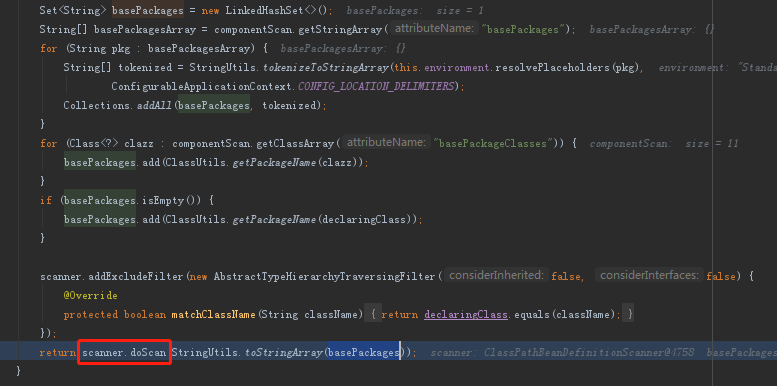Click the getClassArray method call

296,143
